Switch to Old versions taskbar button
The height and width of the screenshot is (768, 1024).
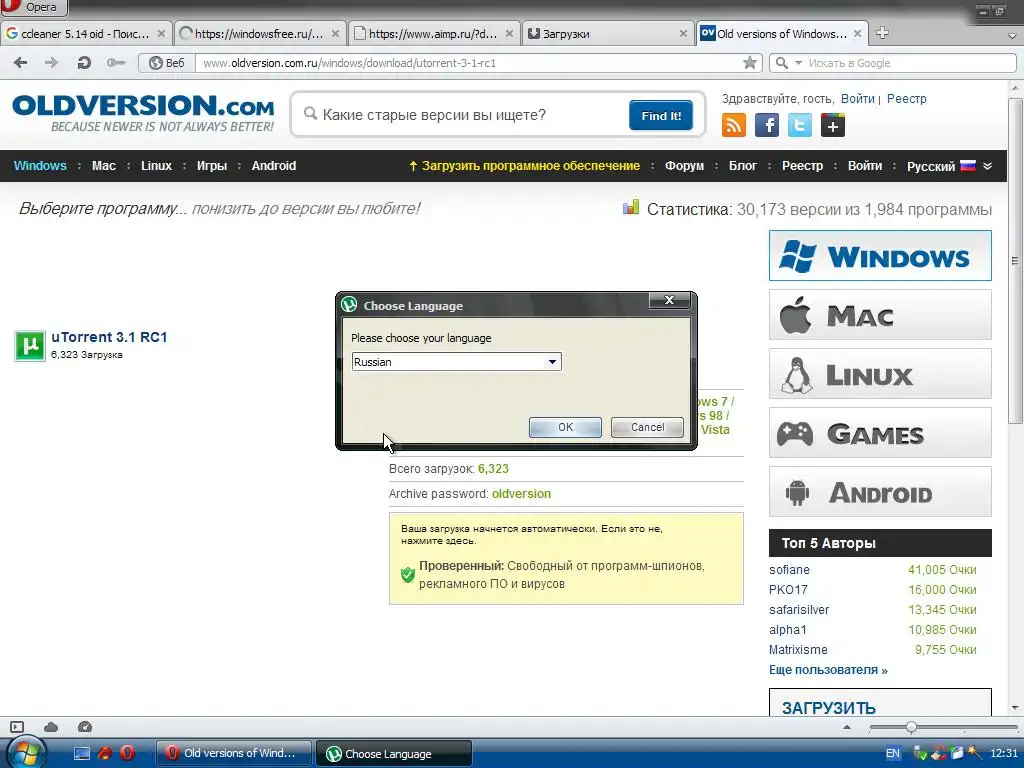[x=234, y=753]
